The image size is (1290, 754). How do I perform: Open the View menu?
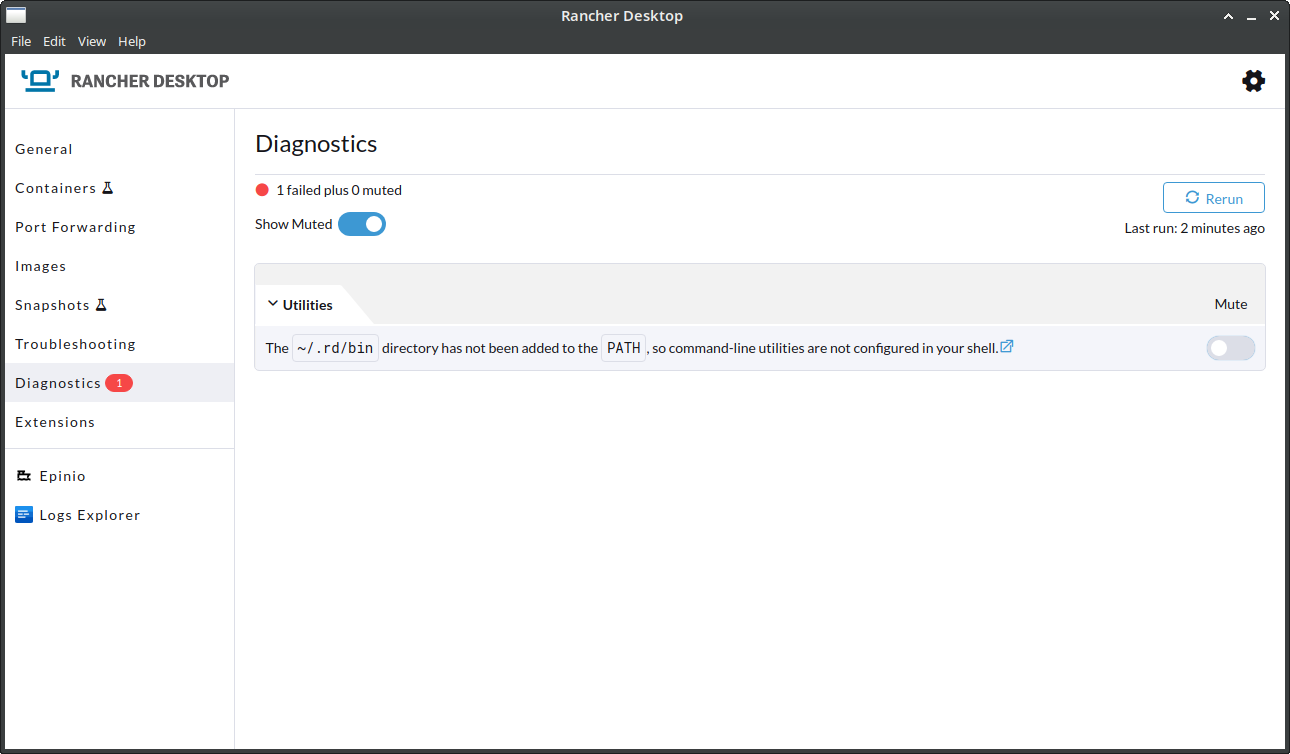92,41
